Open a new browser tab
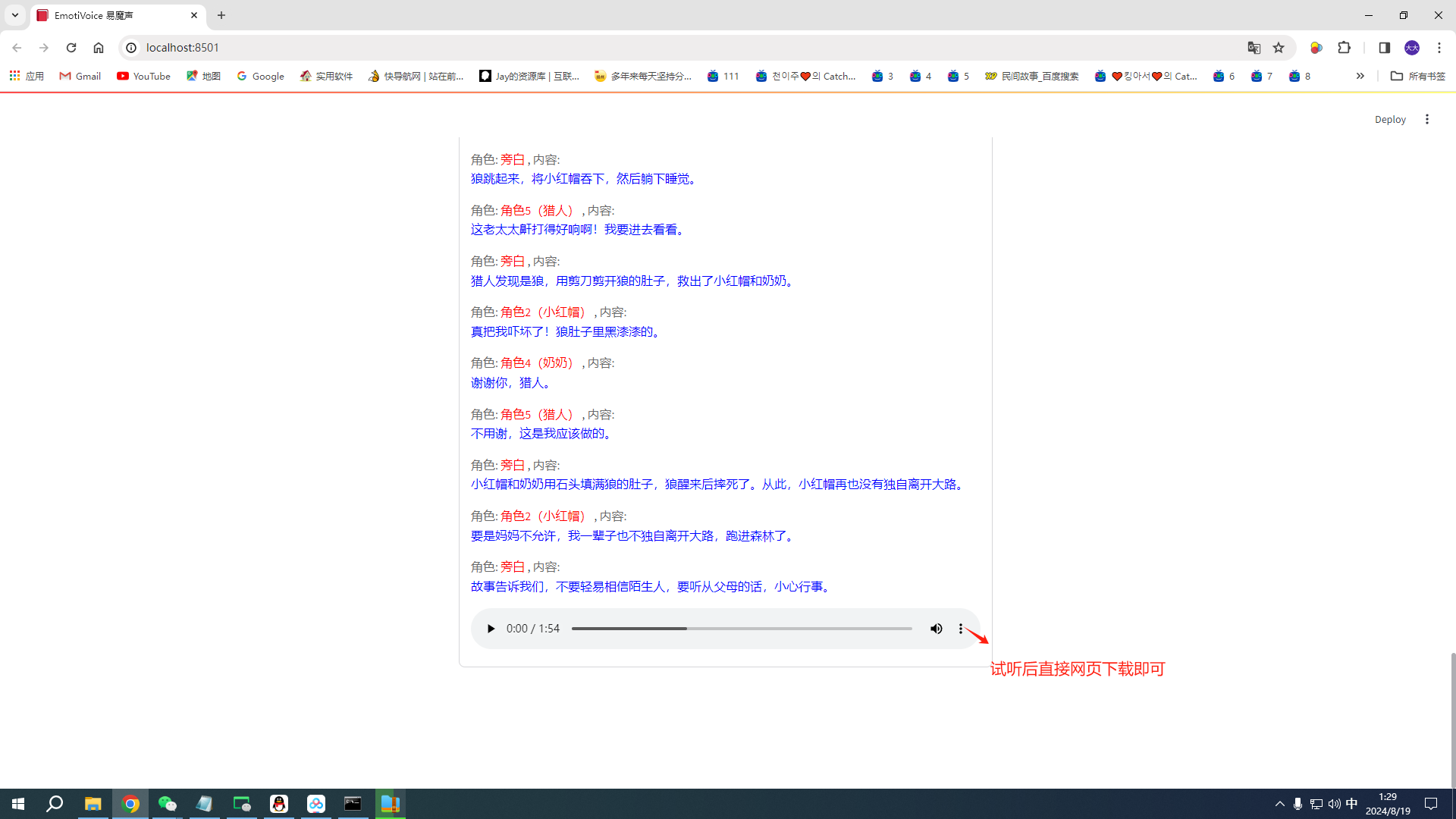Image resolution: width=1456 pixels, height=819 pixels. tap(221, 15)
